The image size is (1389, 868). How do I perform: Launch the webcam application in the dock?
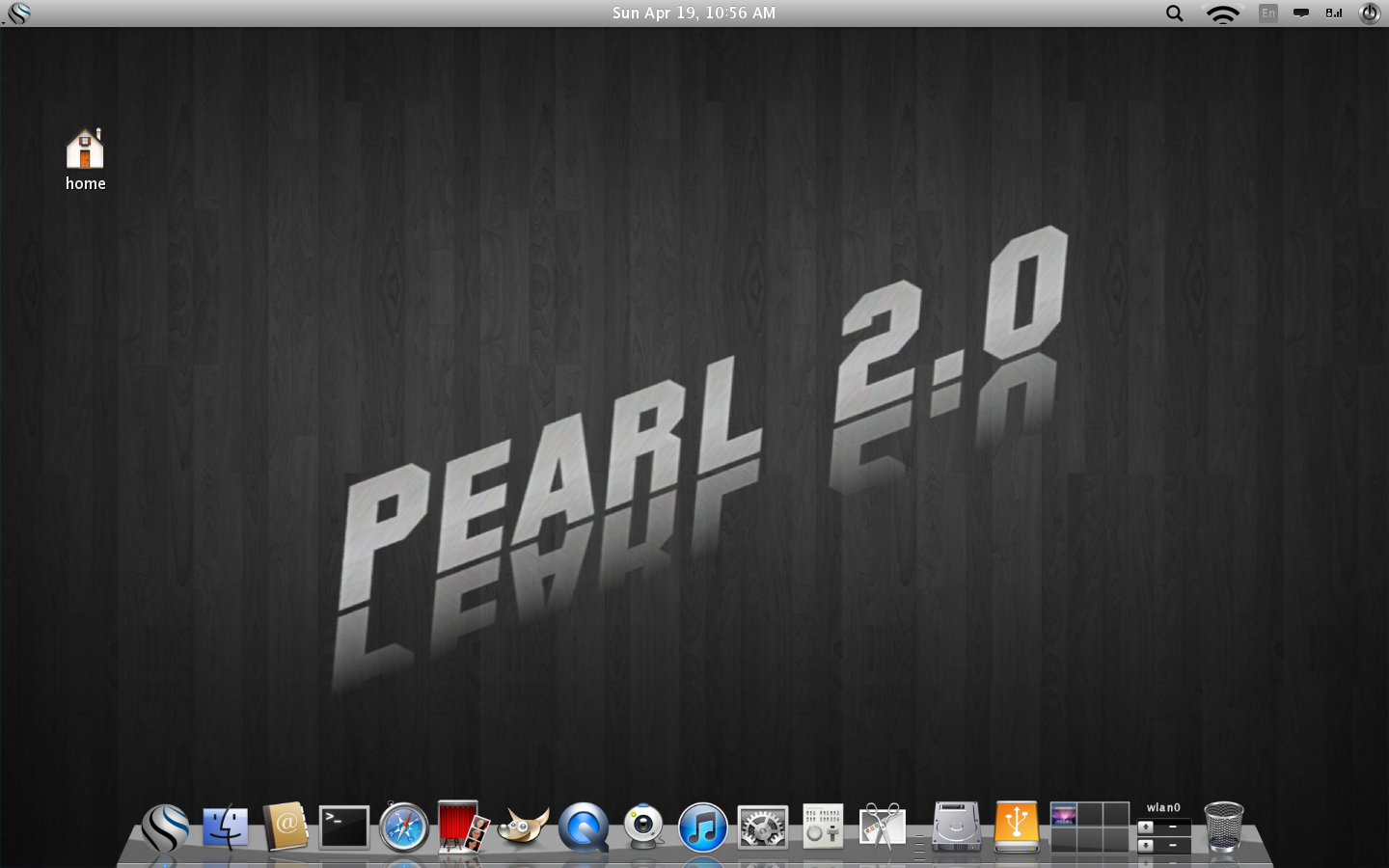pos(643,827)
